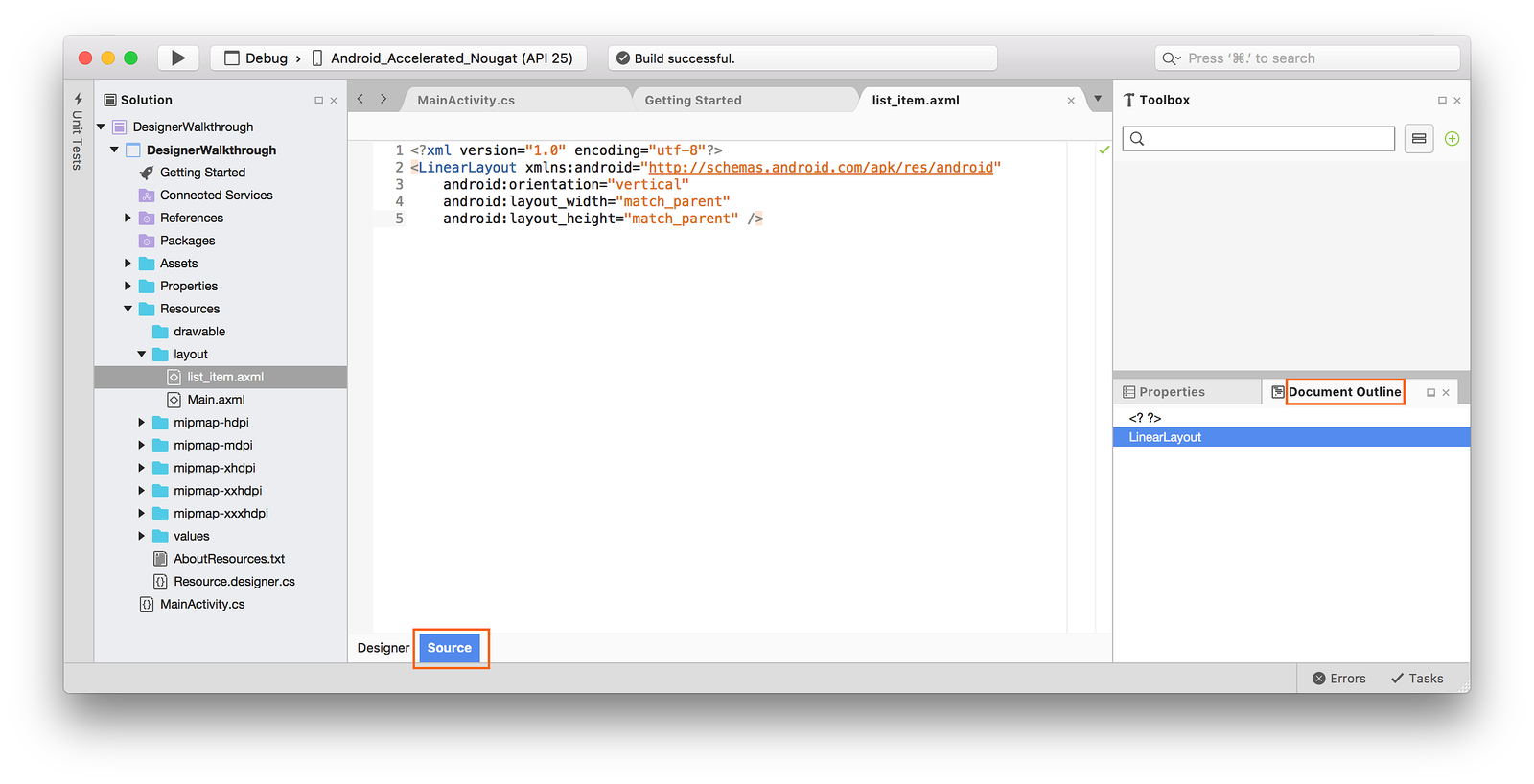Close the list_item.axml tab

[1071, 101]
